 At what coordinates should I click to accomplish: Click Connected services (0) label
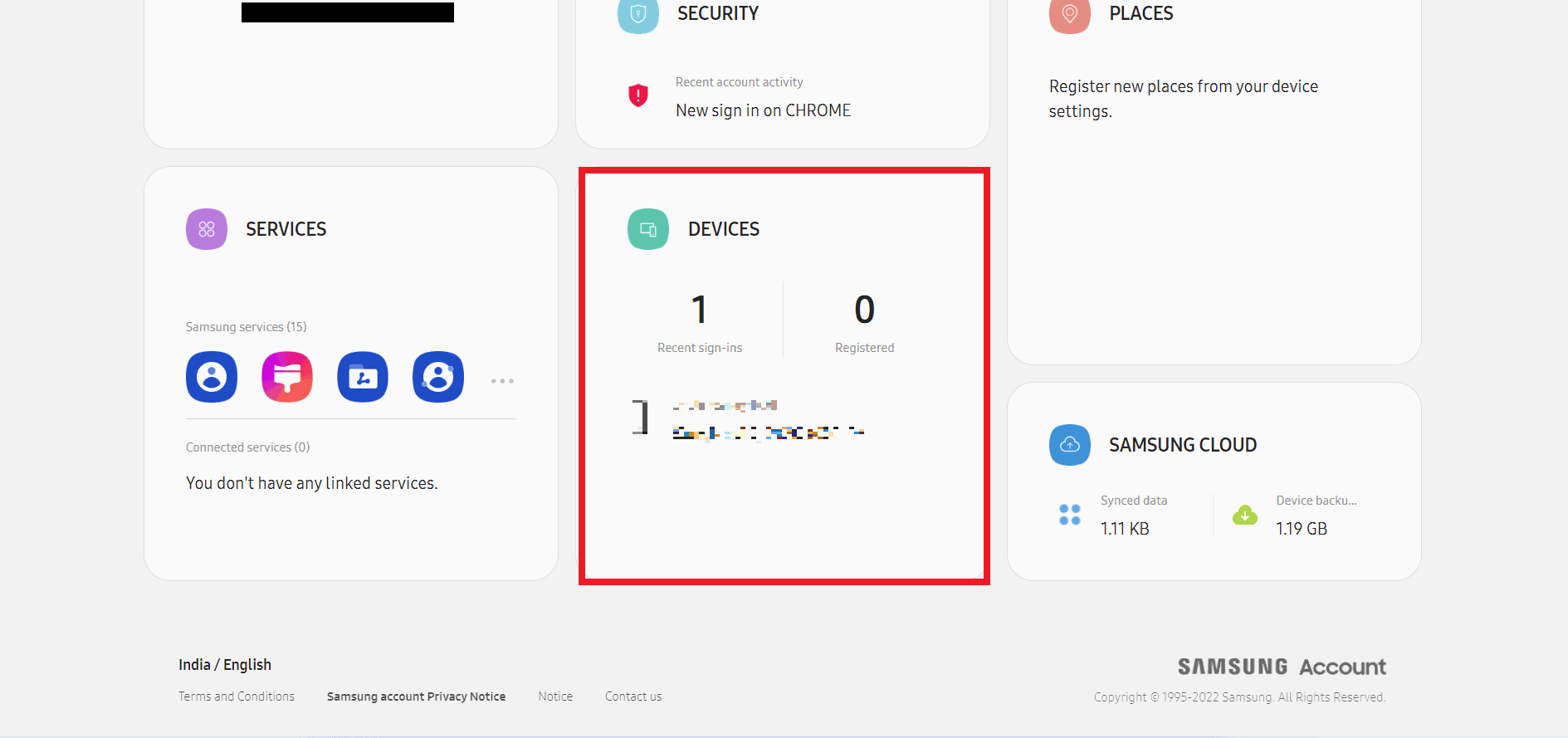248,447
